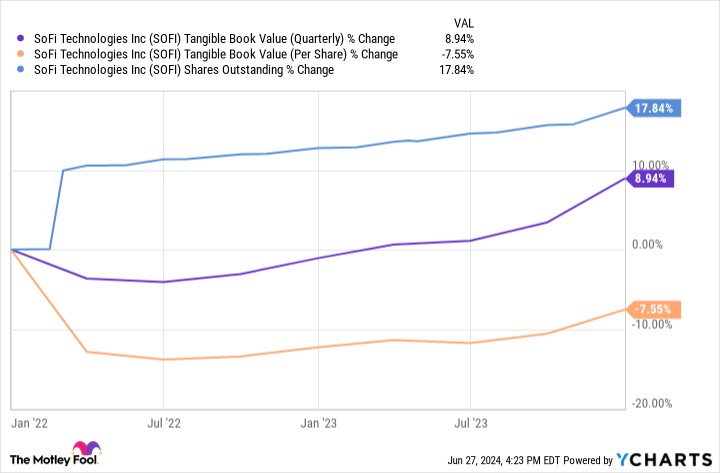Click the Jan '23 x-axis label

(x=318, y=425)
